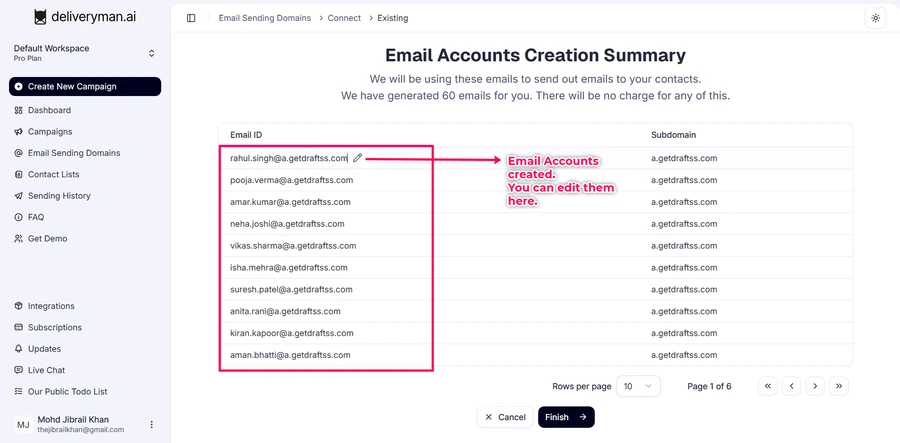Go to the last page of results
Viewport: 900px width, 443px height.
(840, 386)
